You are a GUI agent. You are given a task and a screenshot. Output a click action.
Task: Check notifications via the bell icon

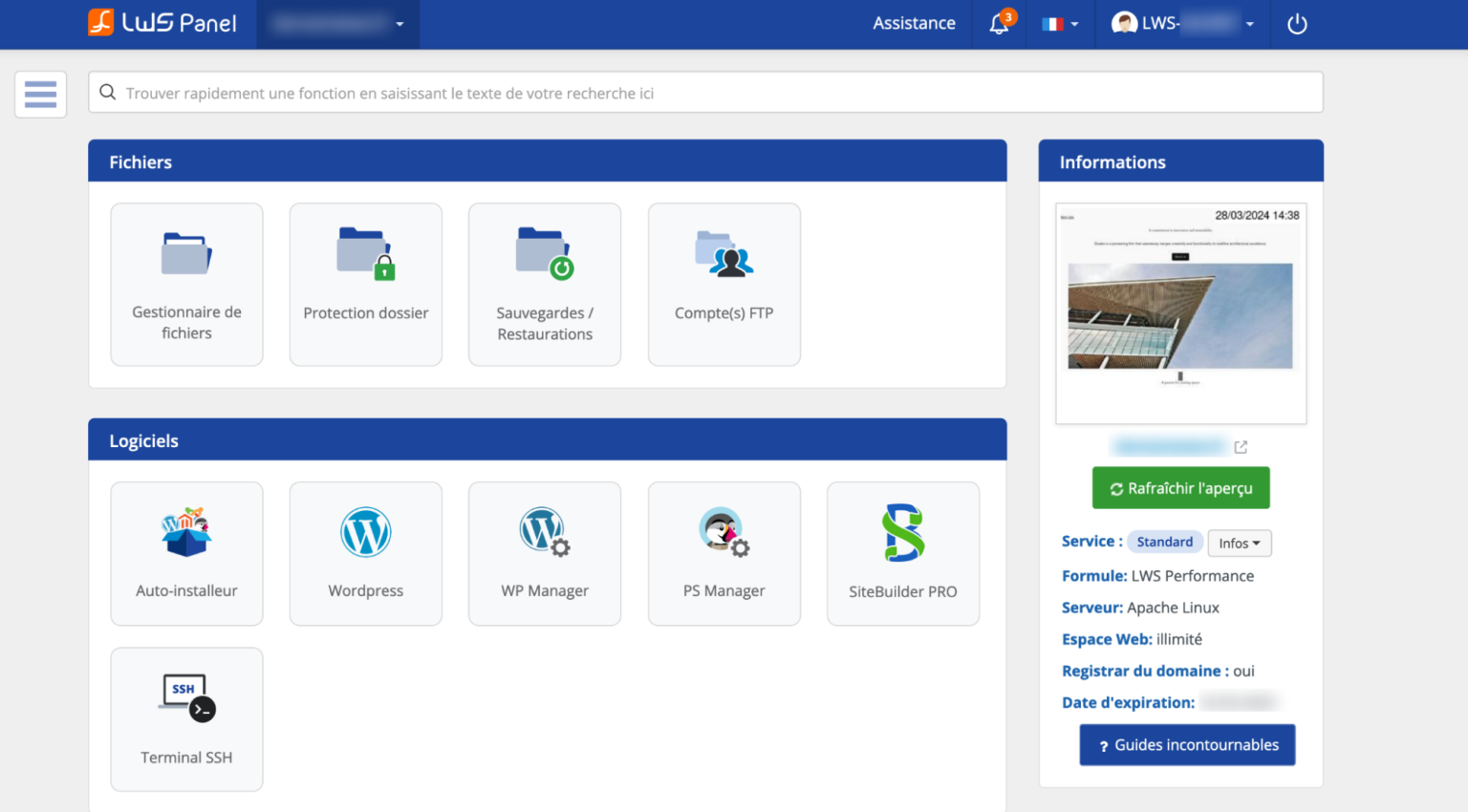(999, 24)
